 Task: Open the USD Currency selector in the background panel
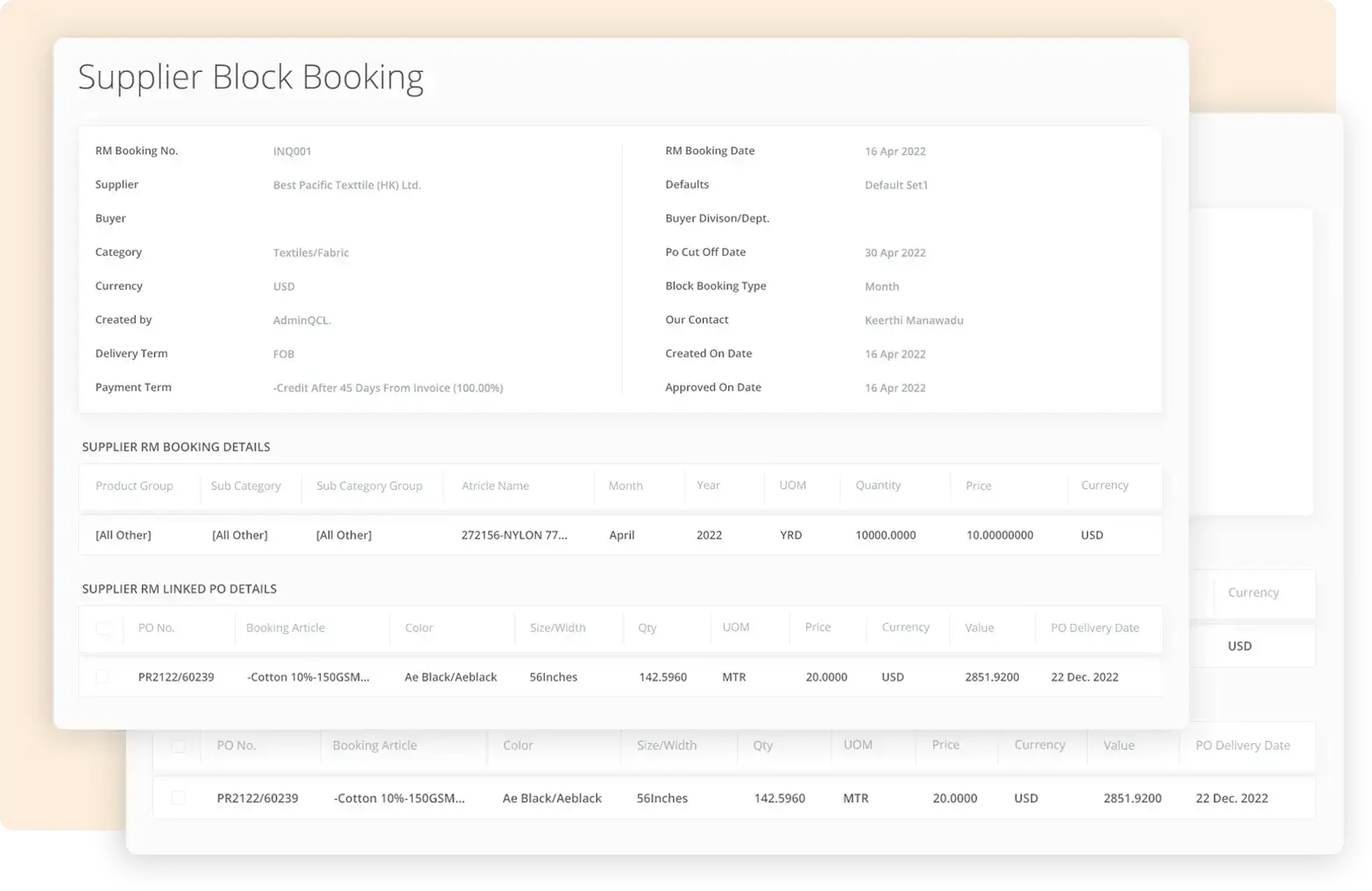click(x=1239, y=646)
